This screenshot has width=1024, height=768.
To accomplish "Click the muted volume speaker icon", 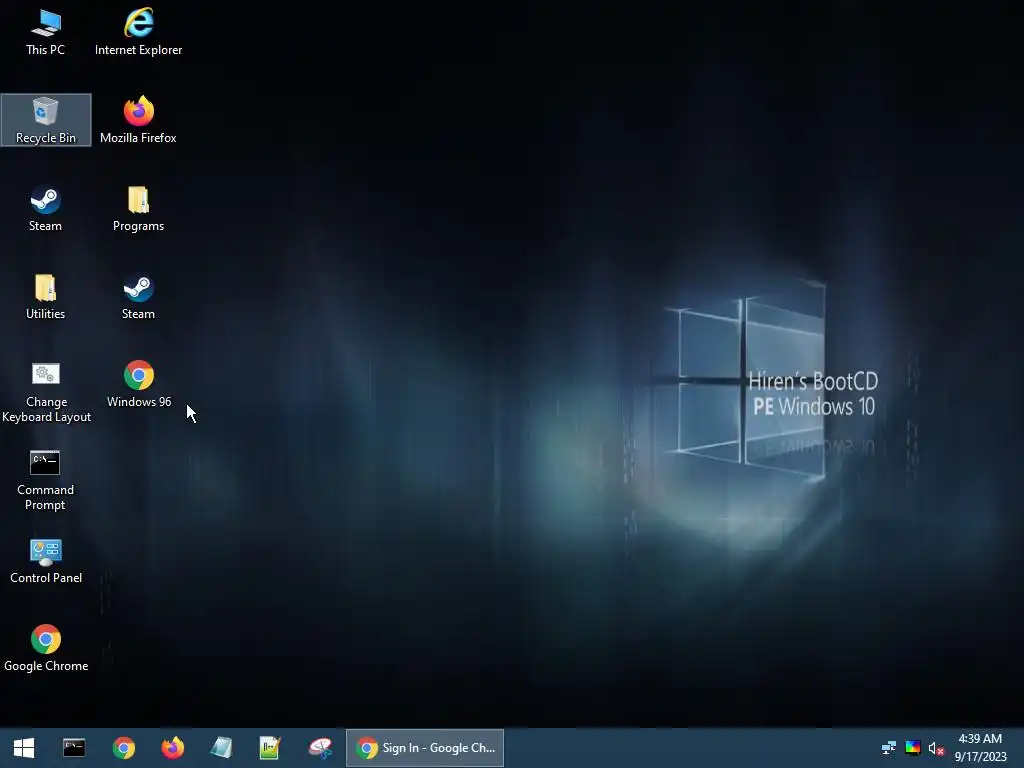I will point(936,748).
